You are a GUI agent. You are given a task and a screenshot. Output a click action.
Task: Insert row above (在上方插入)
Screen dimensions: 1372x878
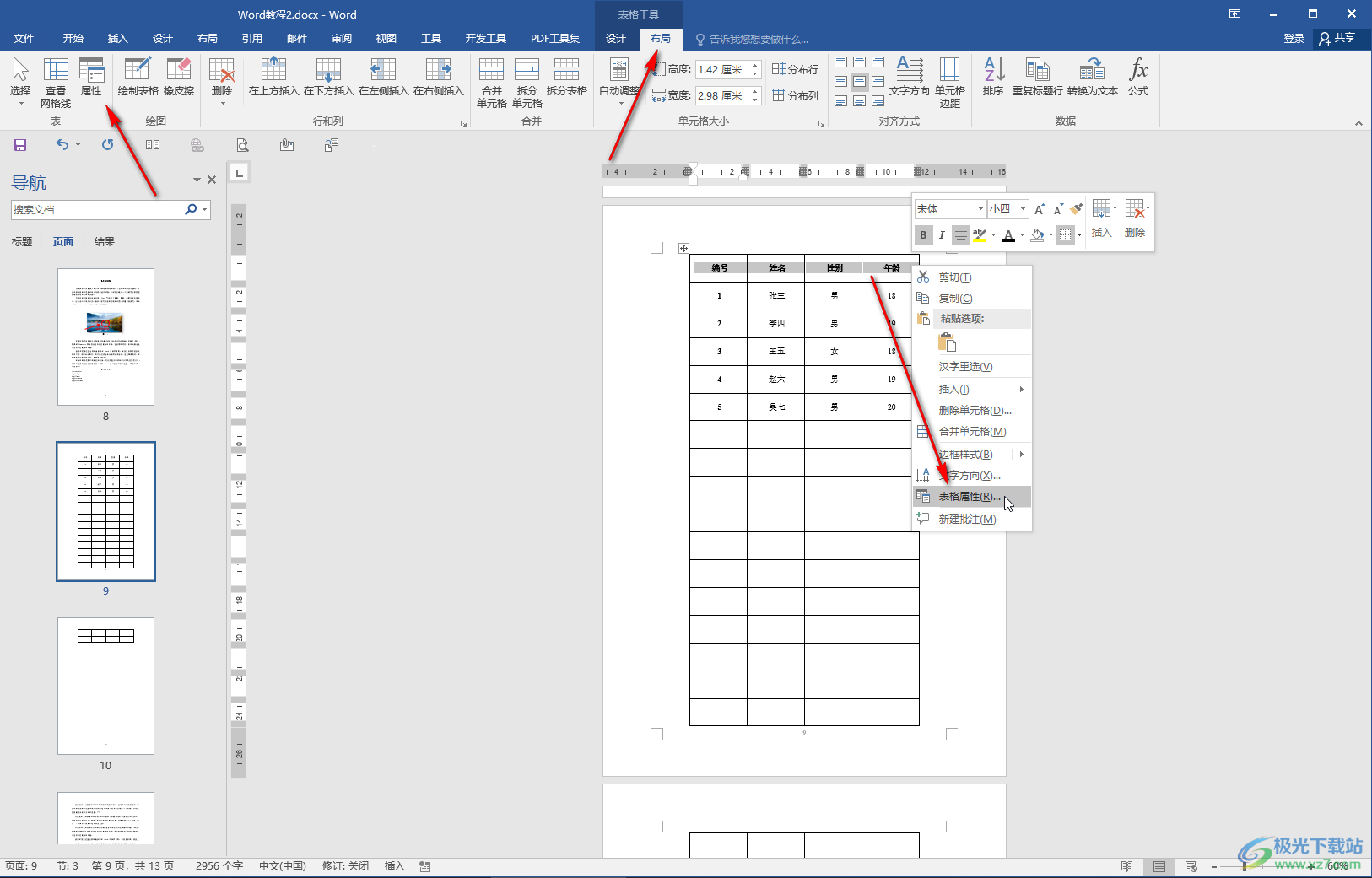[x=273, y=77]
